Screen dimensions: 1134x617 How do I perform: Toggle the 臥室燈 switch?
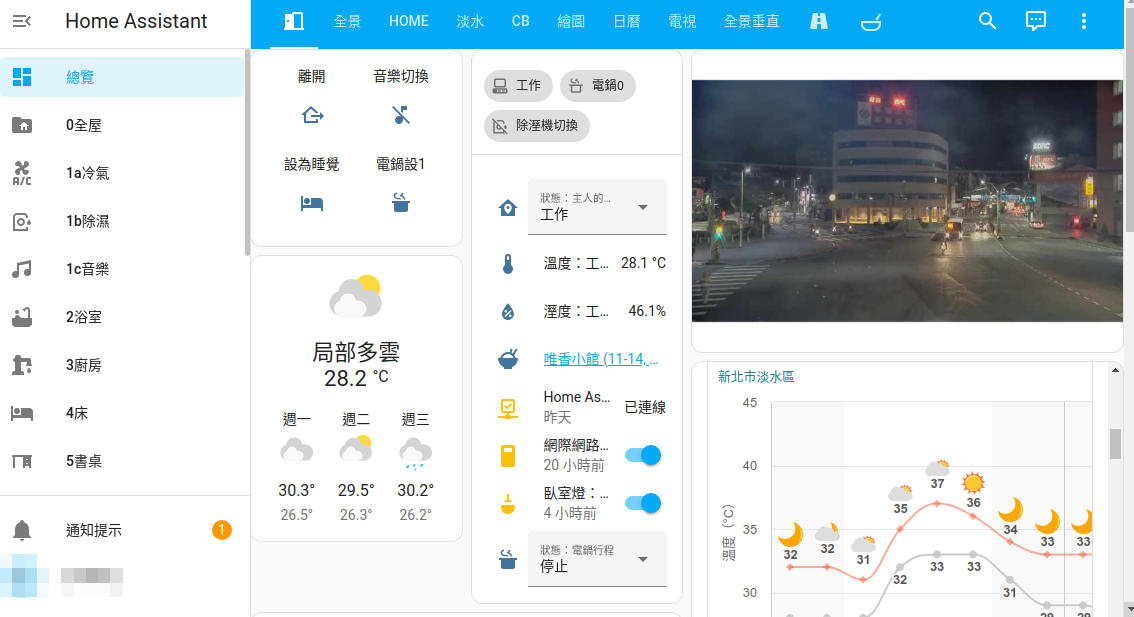coord(643,503)
